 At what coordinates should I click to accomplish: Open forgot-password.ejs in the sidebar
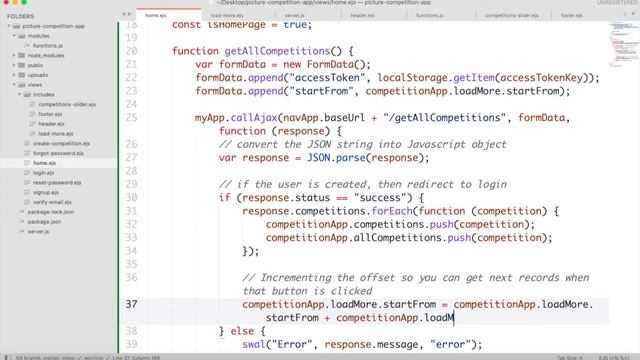point(58,153)
